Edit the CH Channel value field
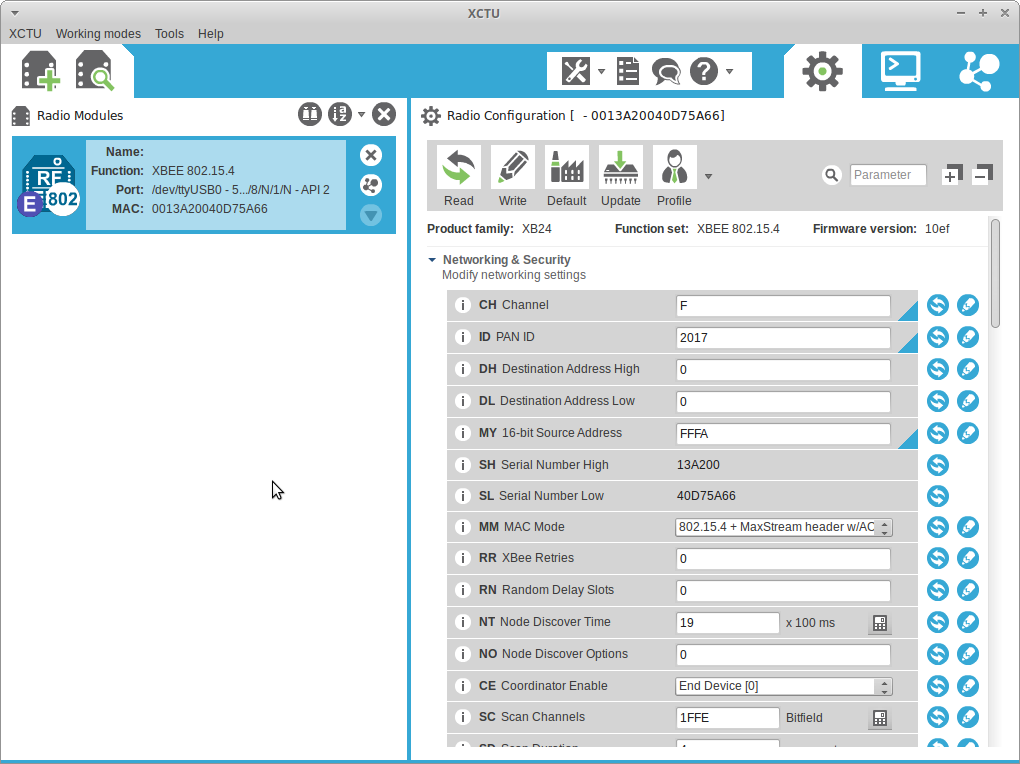 [x=783, y=306]
